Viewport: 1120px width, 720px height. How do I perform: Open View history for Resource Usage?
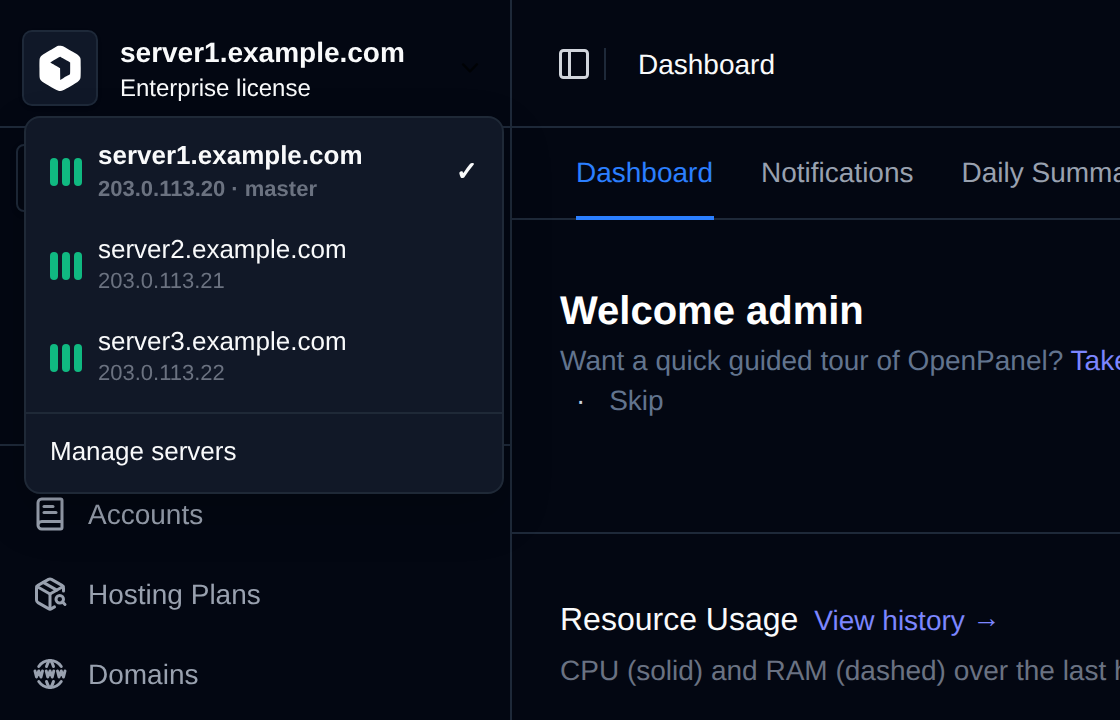pyautogui.click(x=906, y=621)
